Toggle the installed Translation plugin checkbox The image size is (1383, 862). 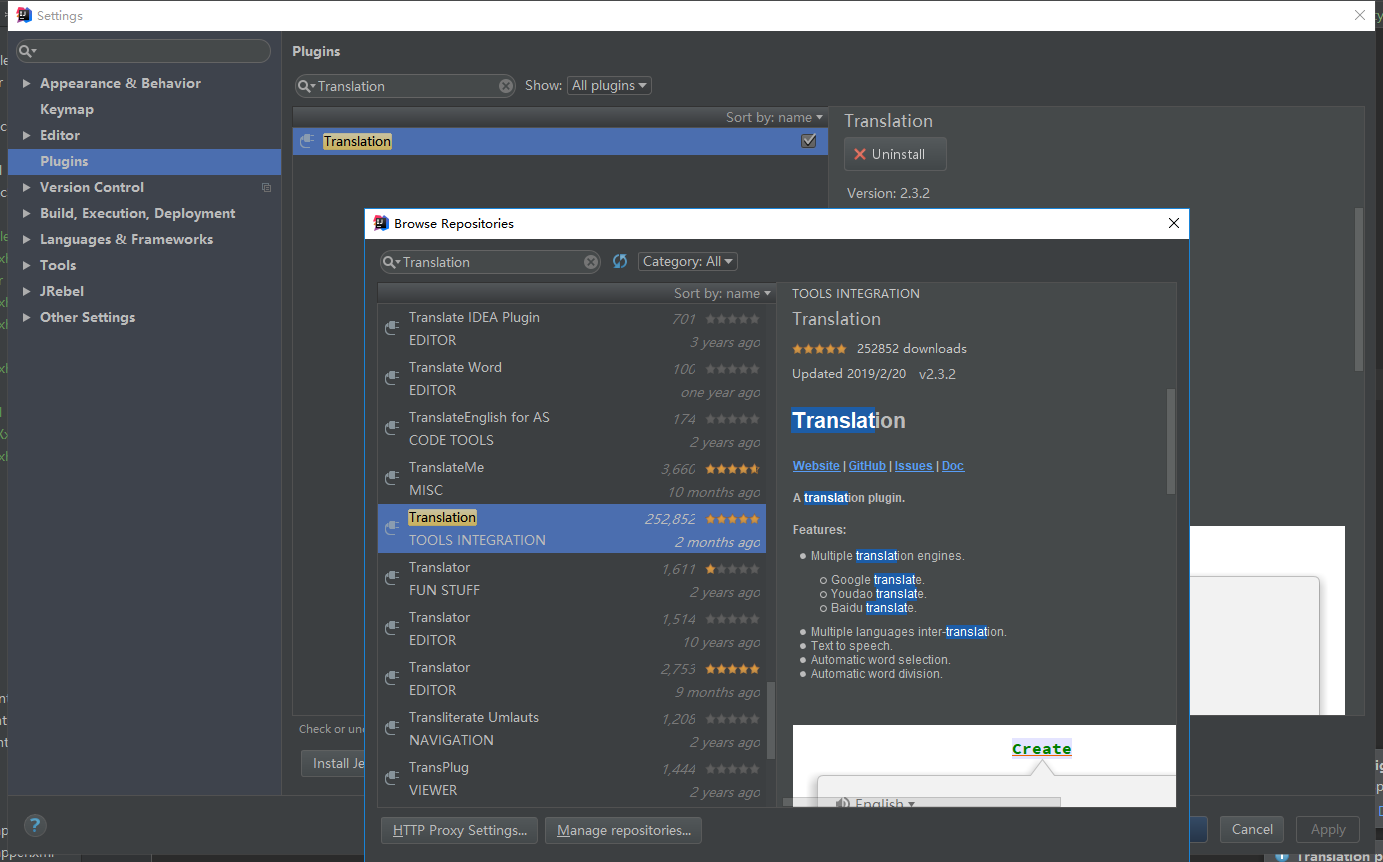click(809, 141)
